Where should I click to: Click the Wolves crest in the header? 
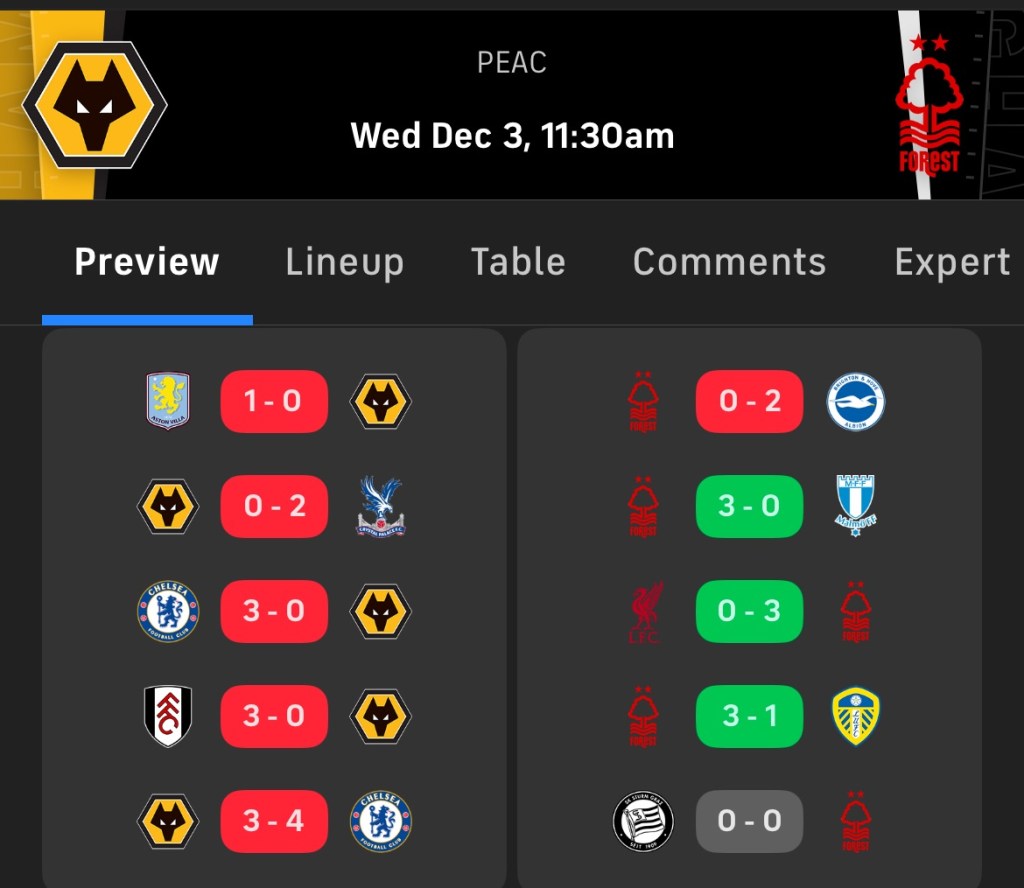[x=95, y=105]
